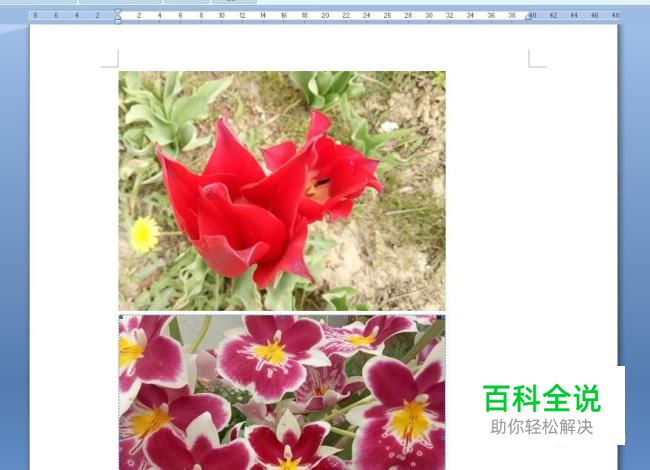Click the right indent marker on ruler
650x470 pixels.
(x=528, y=17)
